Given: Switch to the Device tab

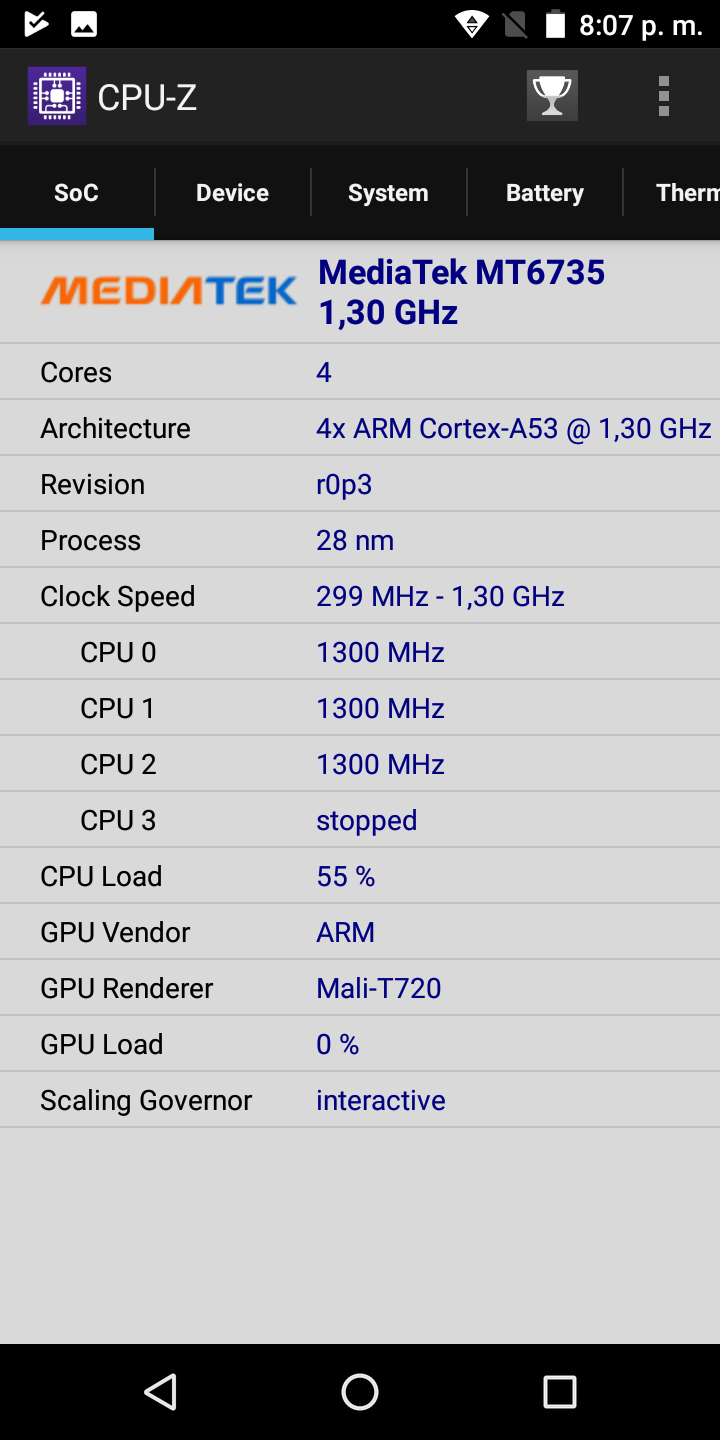Looking at the screenshot, I should [232, 193].
